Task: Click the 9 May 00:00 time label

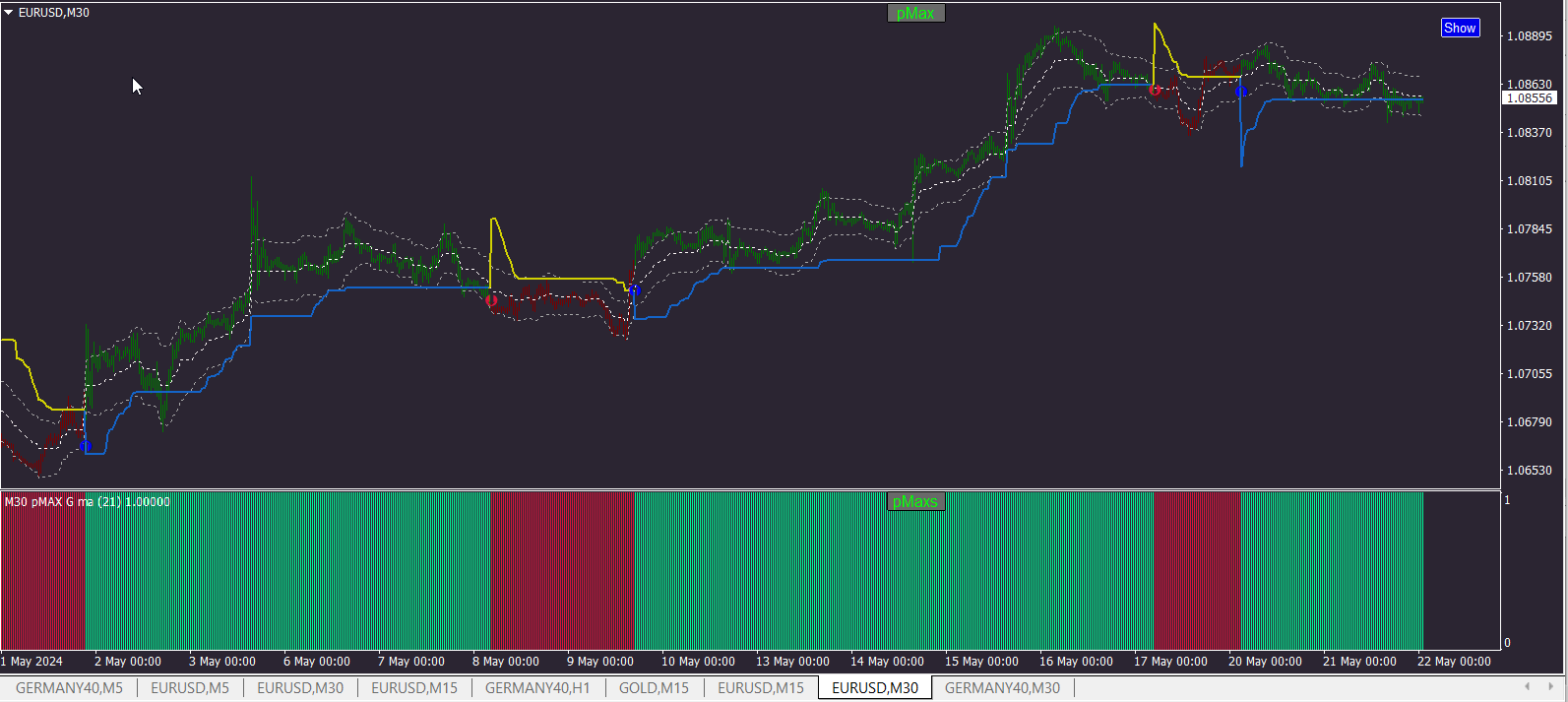Action: click(x=599, y=662)
